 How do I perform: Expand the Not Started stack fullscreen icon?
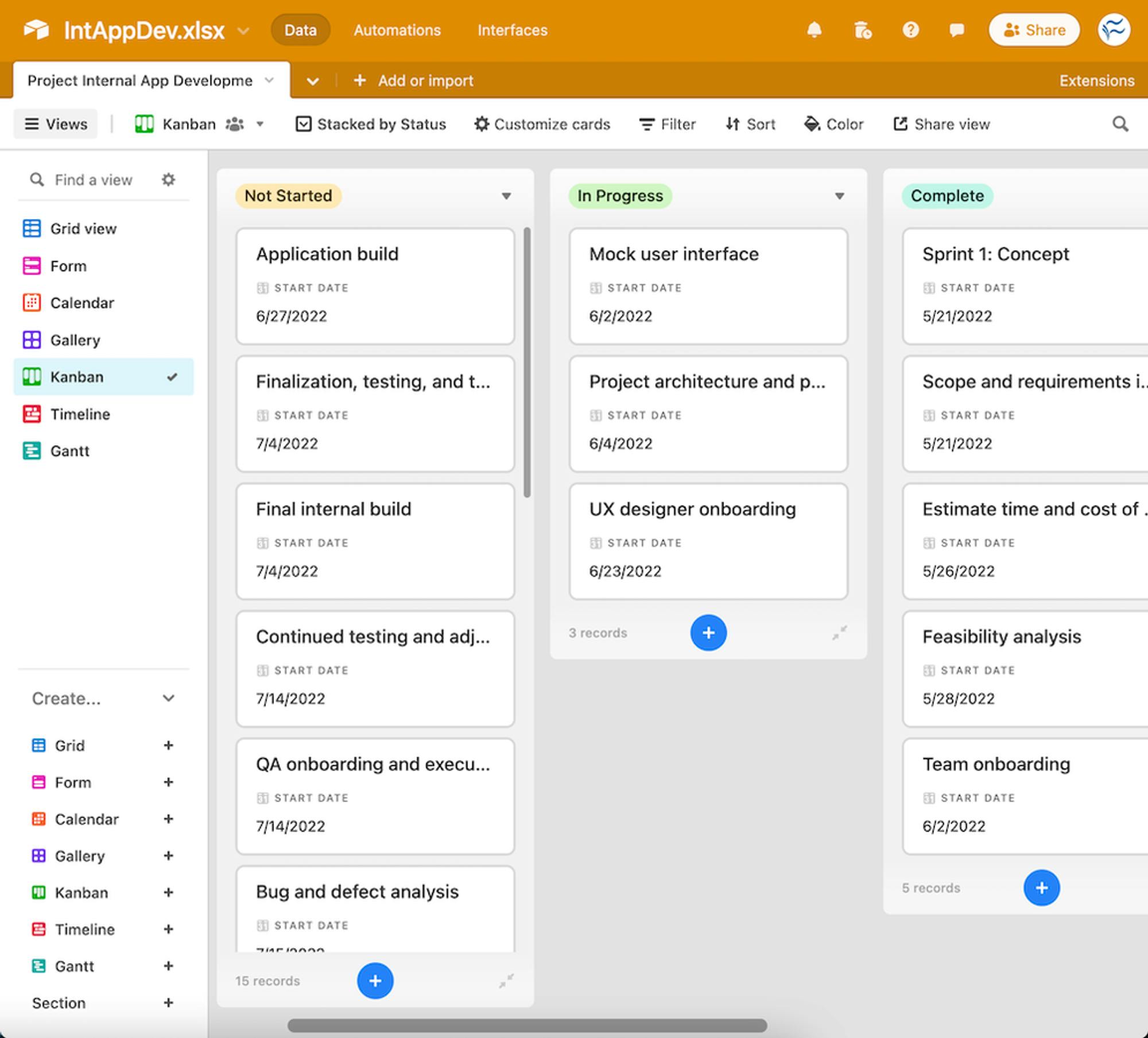pos(506,981)
